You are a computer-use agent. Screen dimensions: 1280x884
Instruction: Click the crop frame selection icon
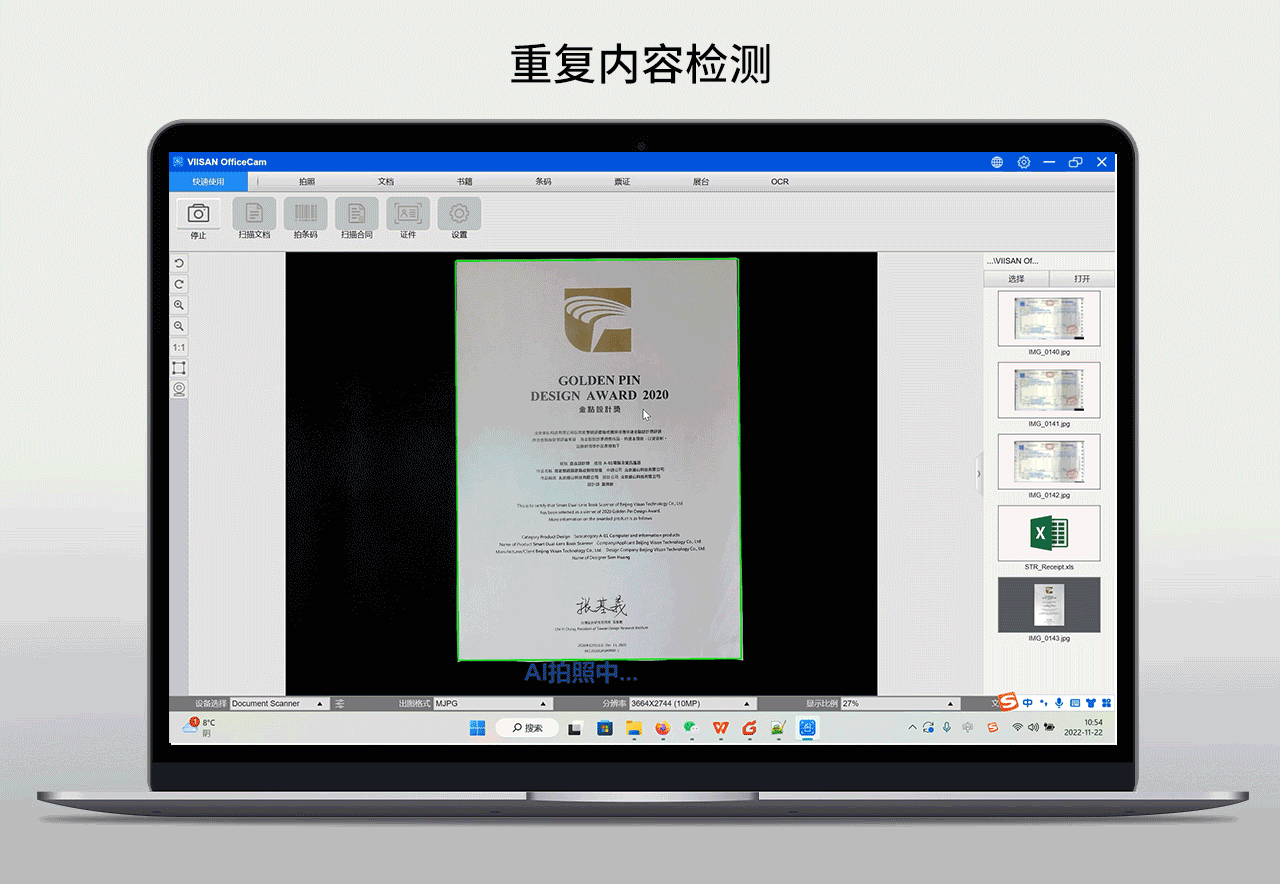click(x=179, y=368)
